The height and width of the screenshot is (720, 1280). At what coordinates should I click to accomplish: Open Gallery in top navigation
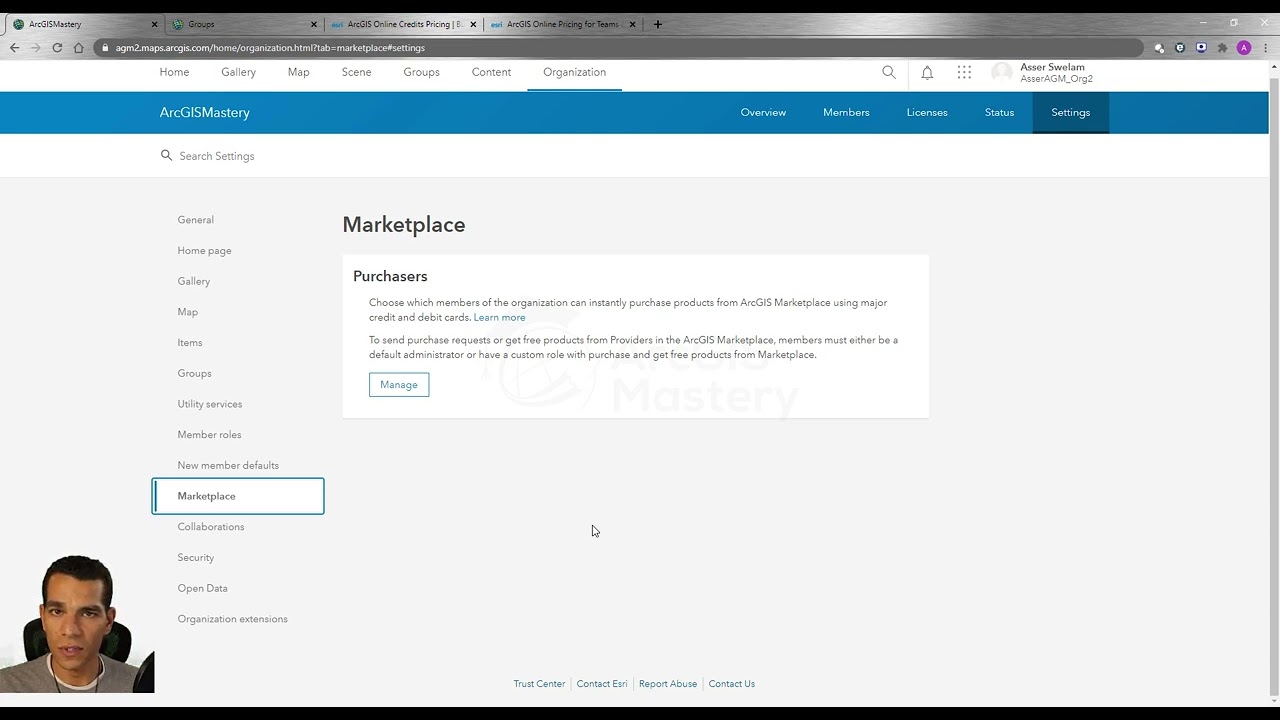pyautogui.click(x=239, y=72)
